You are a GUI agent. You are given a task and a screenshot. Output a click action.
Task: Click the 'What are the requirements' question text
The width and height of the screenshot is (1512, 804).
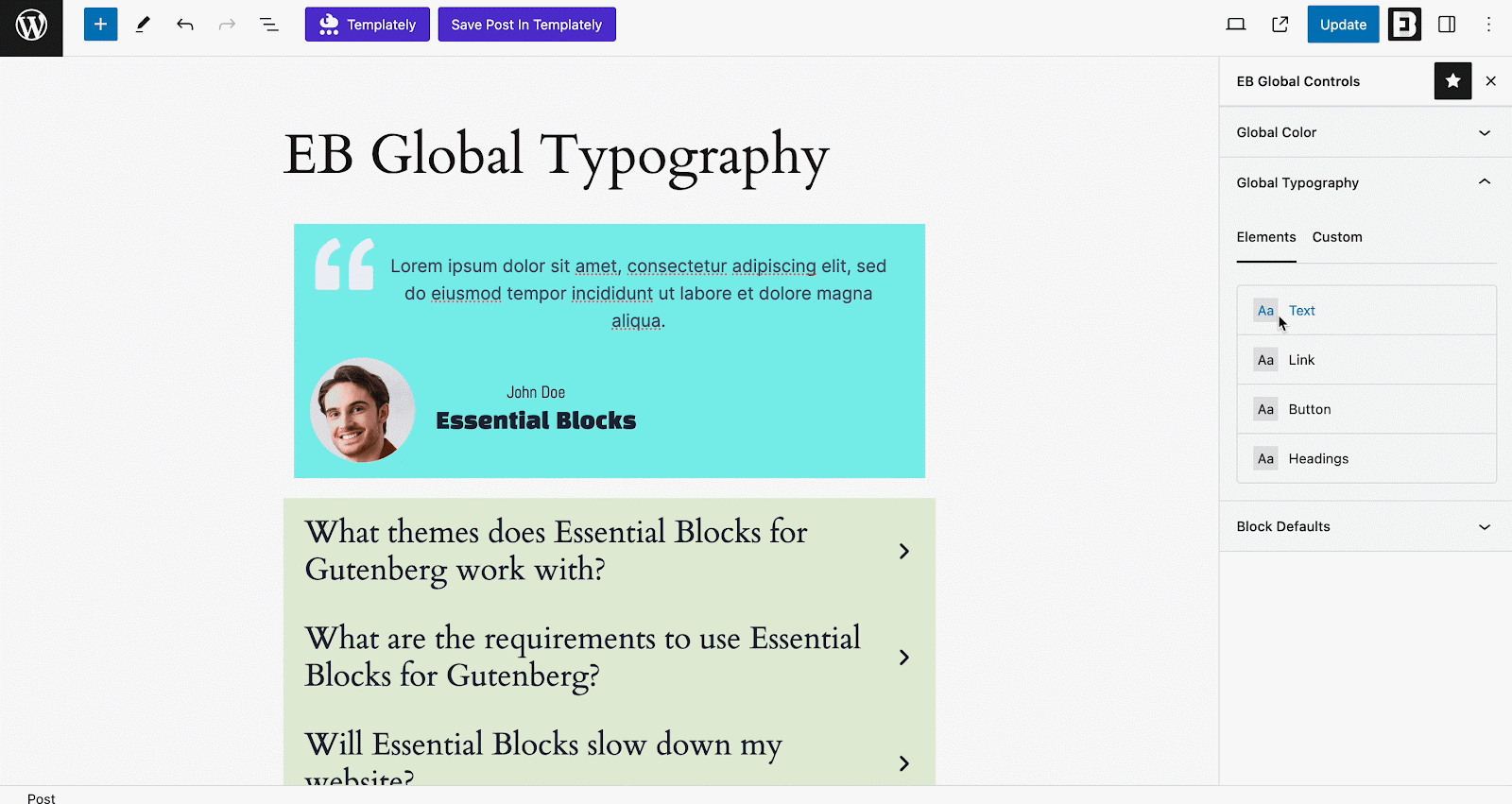[582, 657]
